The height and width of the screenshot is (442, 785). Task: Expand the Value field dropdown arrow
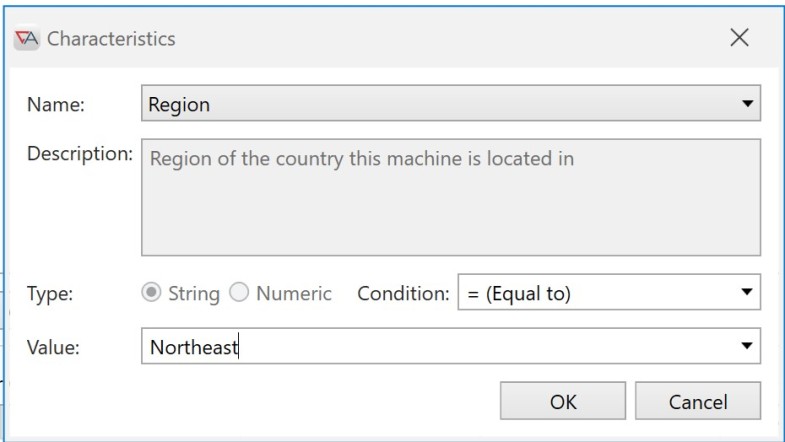(746, 346)
